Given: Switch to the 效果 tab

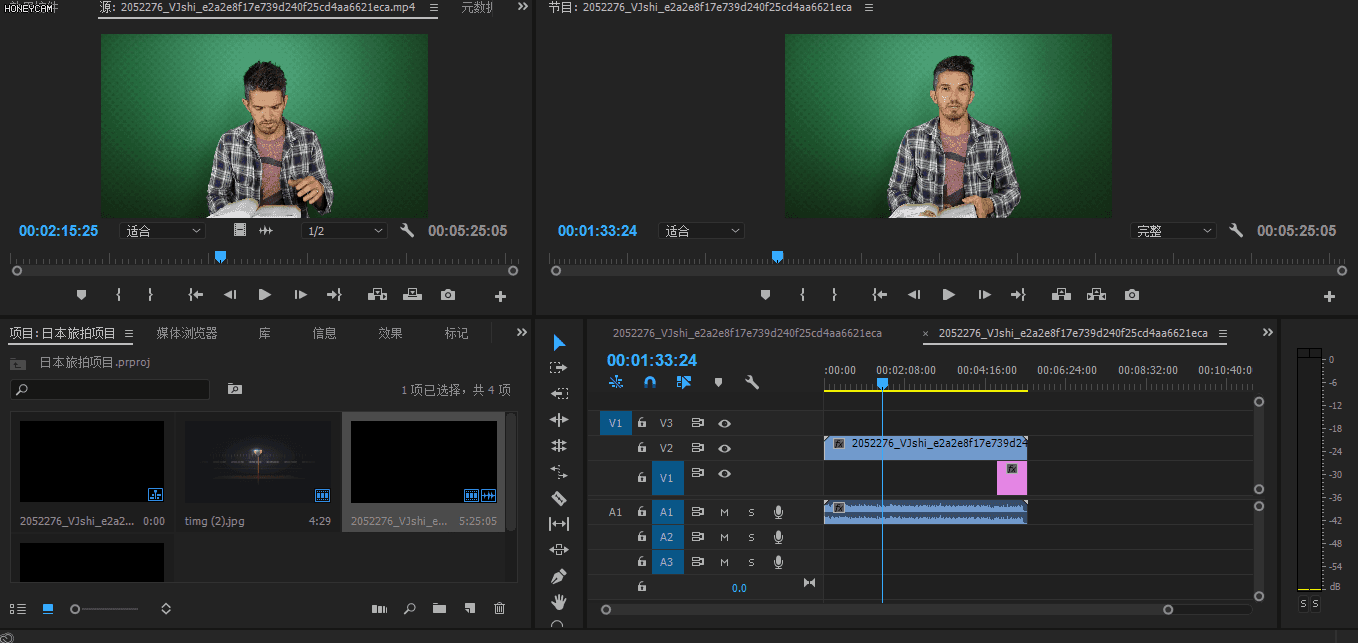Looking at the screenshot, I should (390, 333).
